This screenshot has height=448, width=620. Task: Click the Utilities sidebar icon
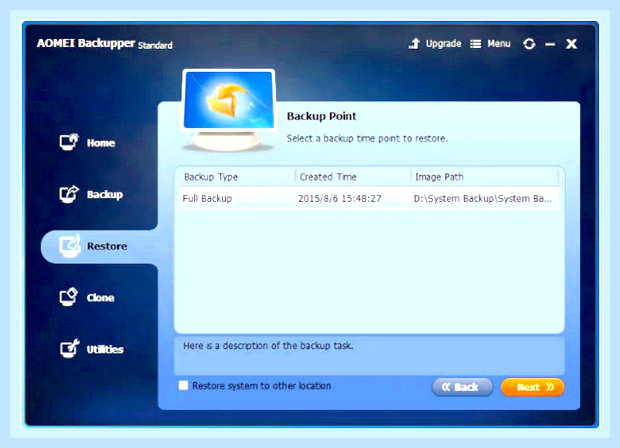(70, 348)
